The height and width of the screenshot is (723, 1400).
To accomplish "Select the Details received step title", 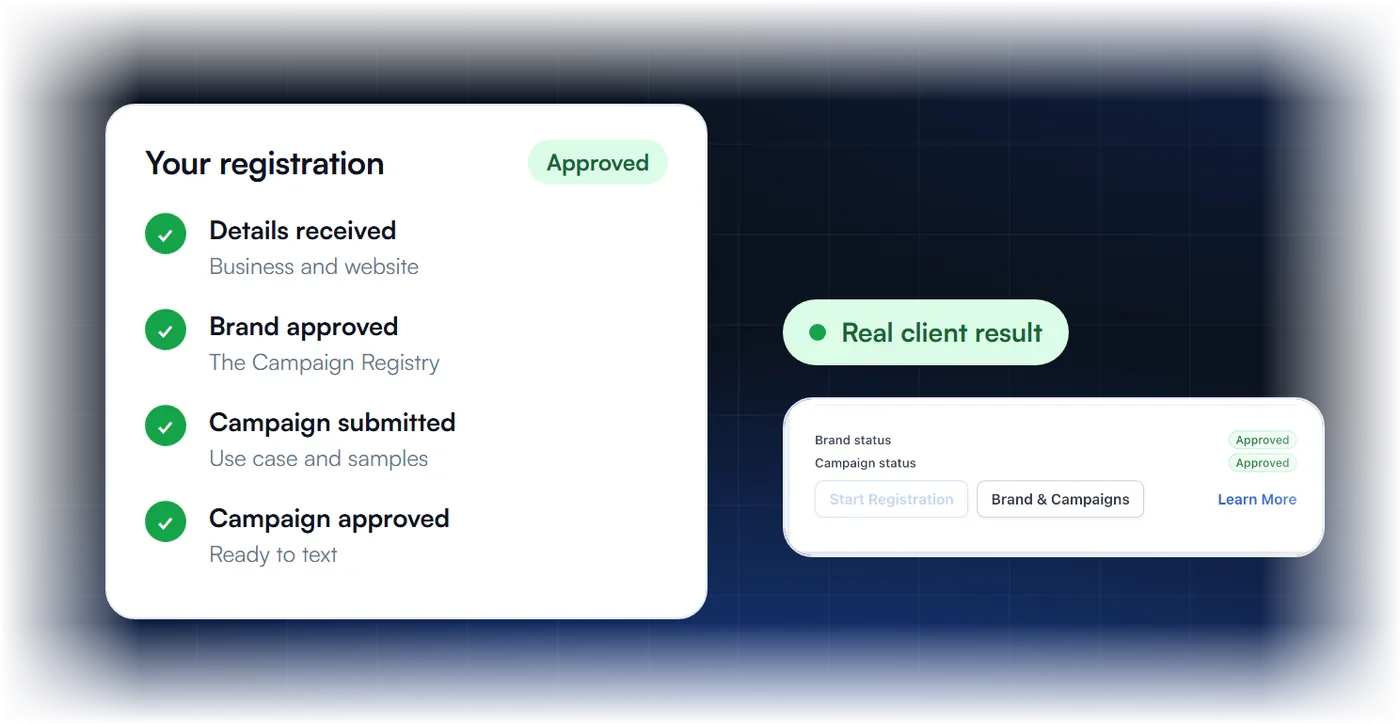I will 303,231.
